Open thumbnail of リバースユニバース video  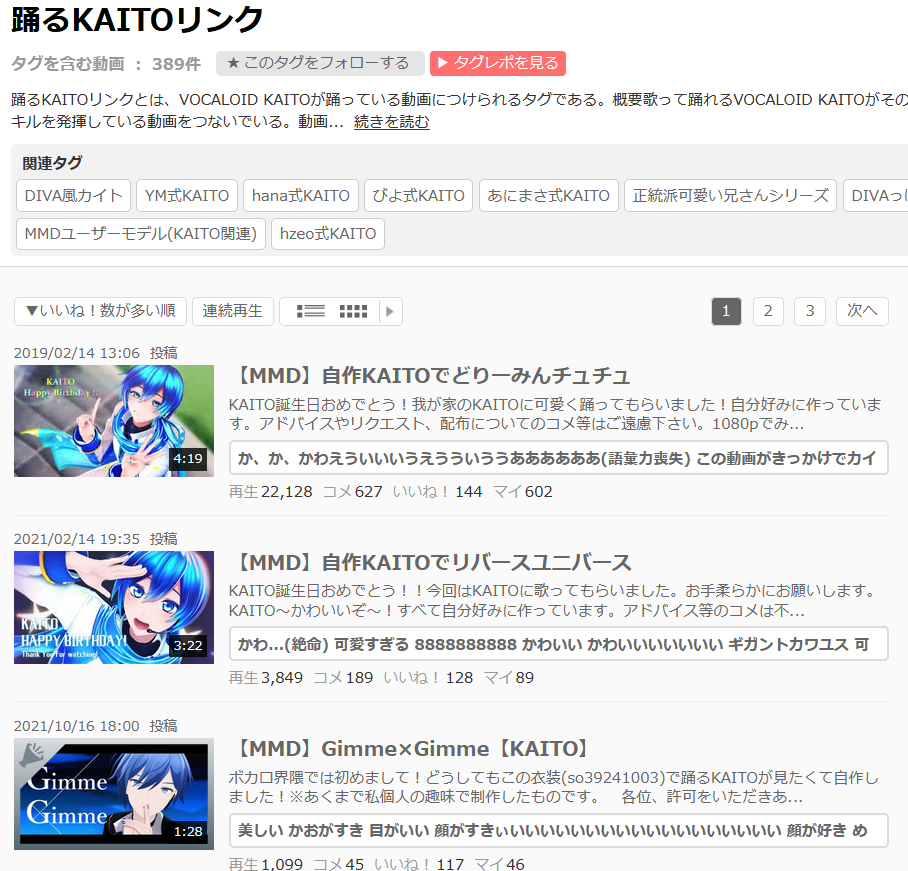tap(114, 607)
